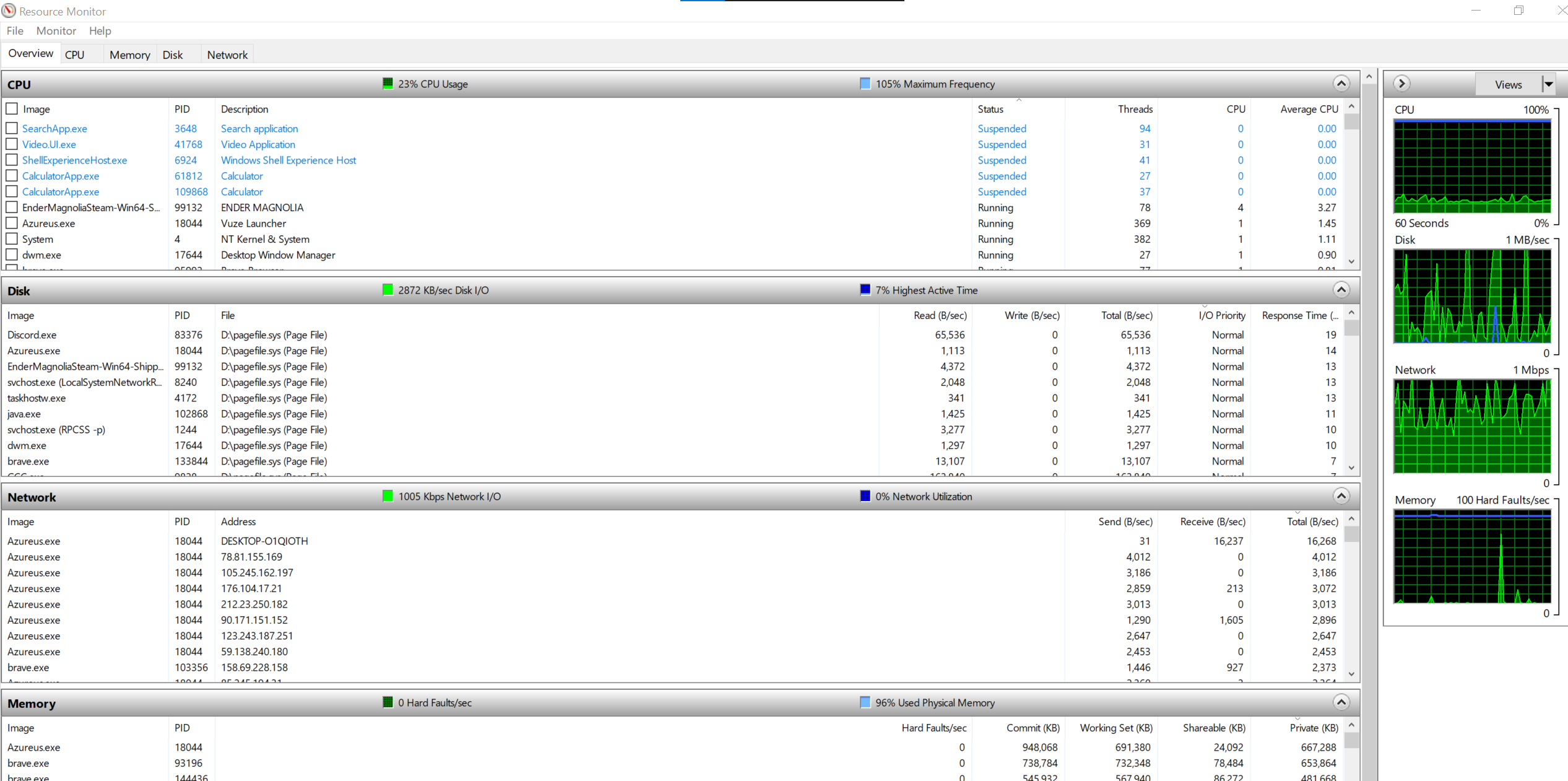Click the Network activity graph
The image size is (1568, 781).
pyautogui.click(x=1472, y=426)
